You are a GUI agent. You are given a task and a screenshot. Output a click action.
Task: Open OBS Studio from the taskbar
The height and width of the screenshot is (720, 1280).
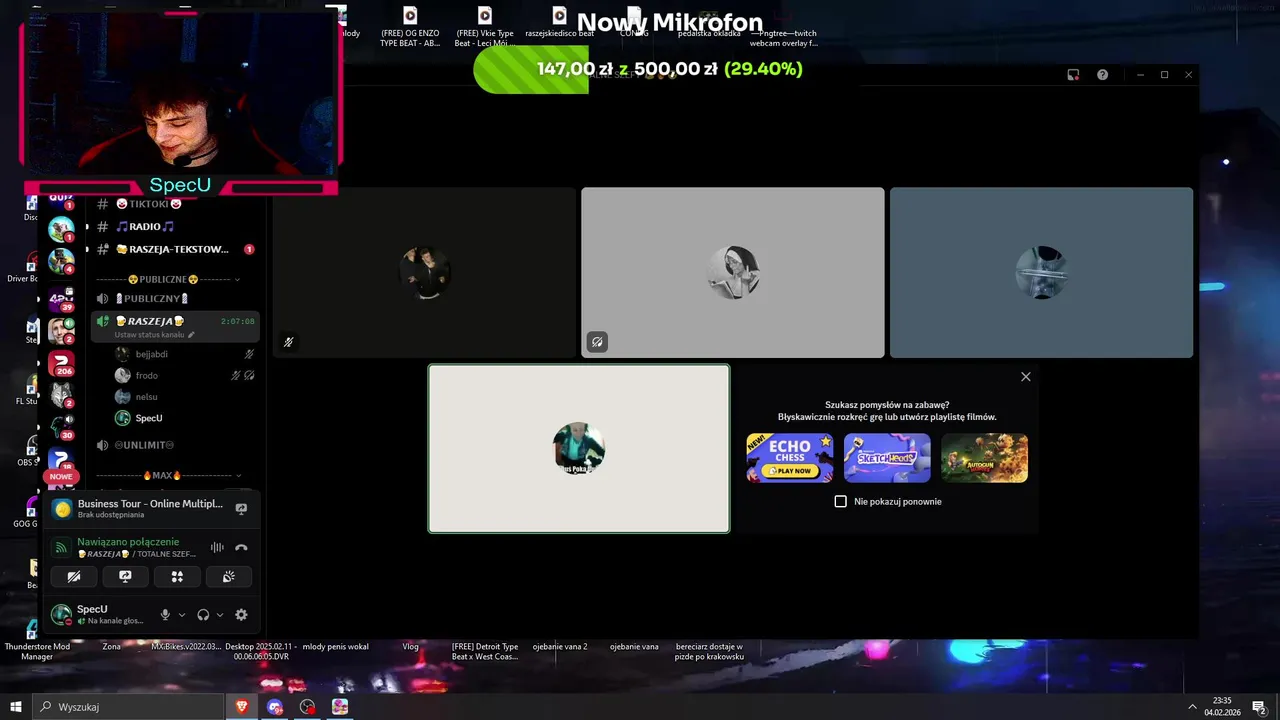[x=308, y=707]
